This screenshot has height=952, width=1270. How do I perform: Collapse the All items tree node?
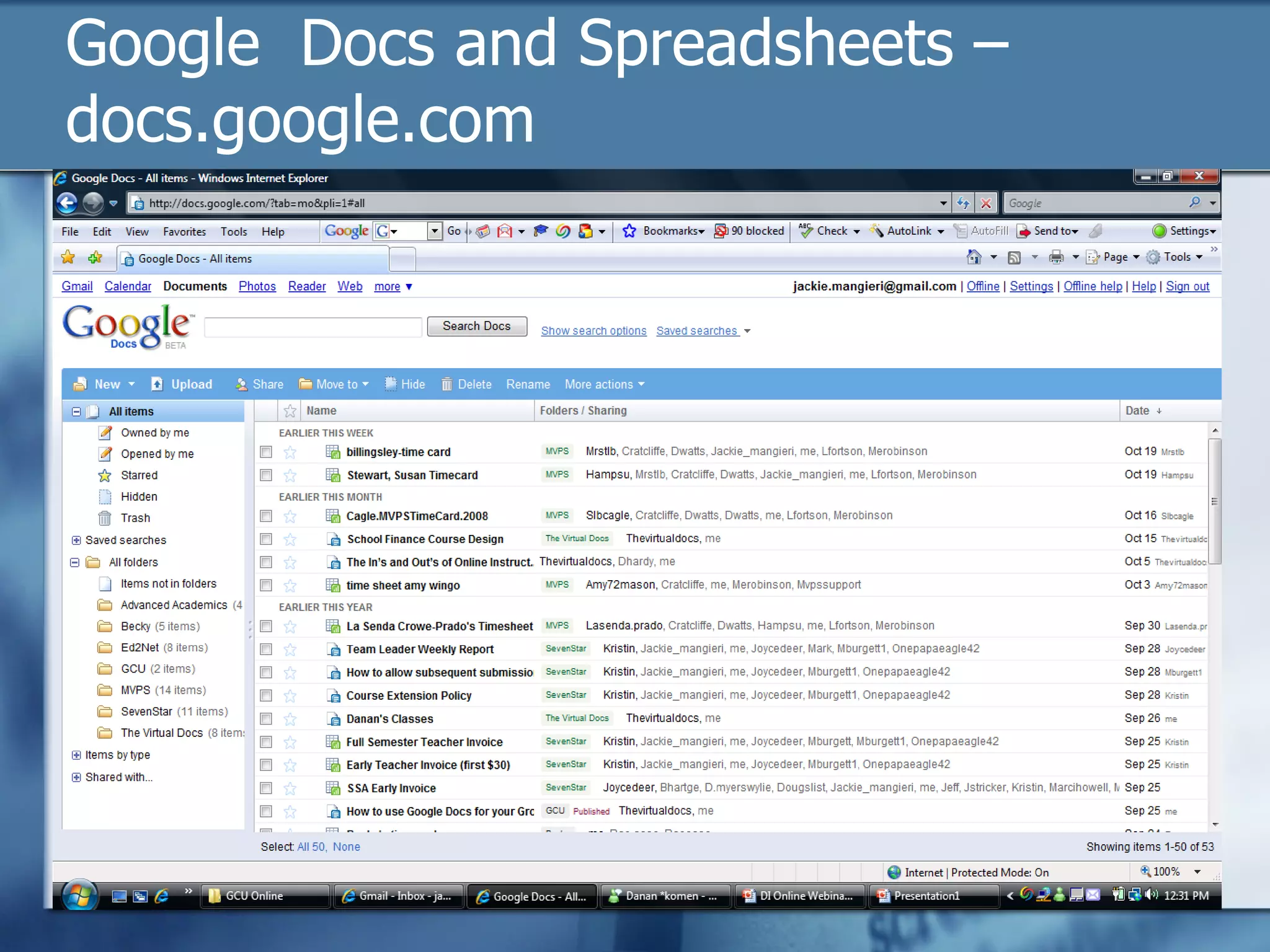pyautogui.click(x=76, y=412)
